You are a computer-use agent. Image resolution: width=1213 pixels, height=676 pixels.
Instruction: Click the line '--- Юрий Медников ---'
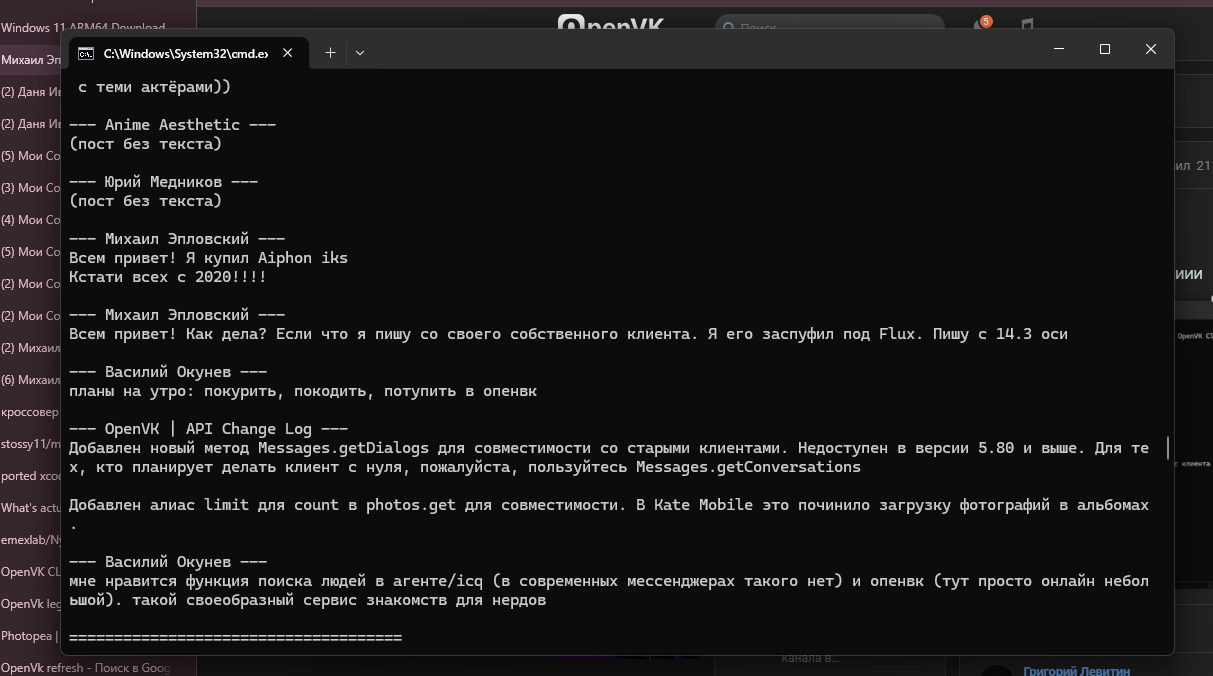[164, 182]
